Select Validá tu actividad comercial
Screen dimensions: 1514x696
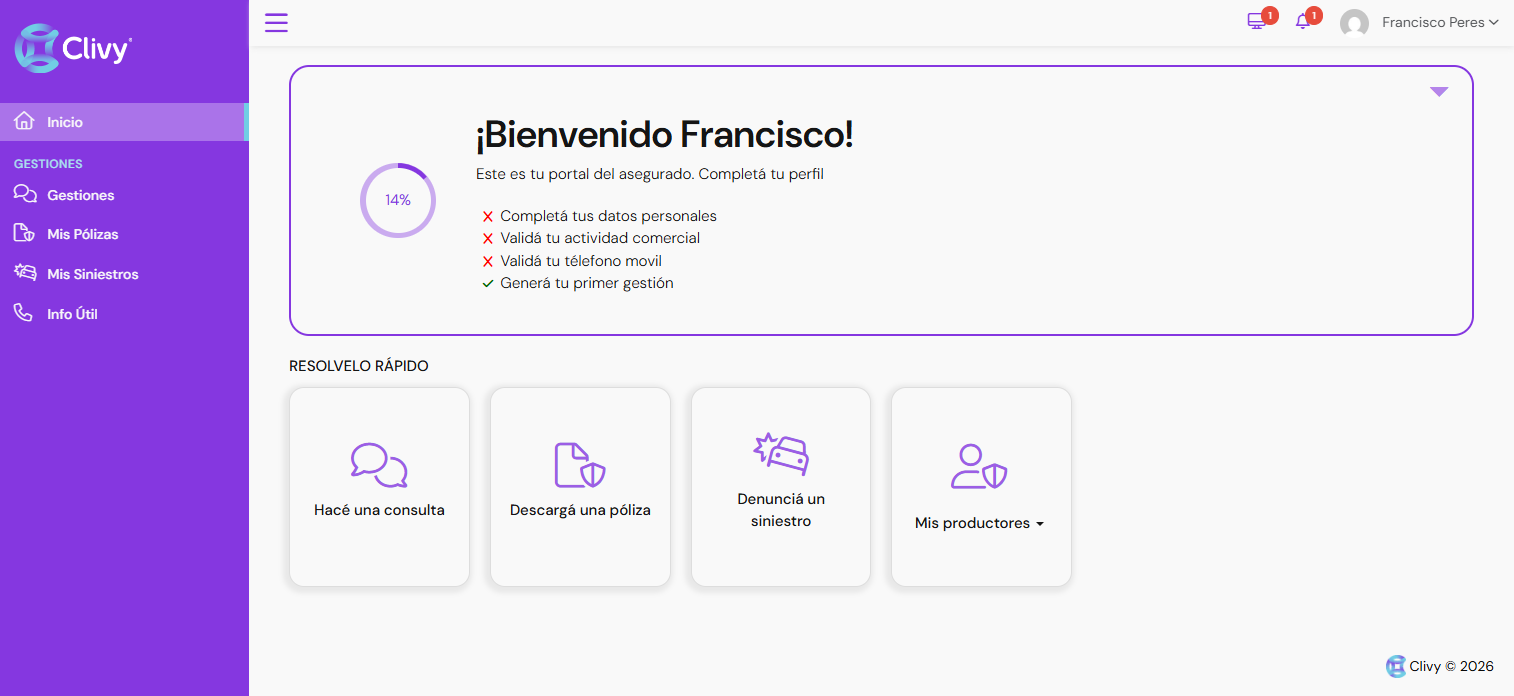(600, 238)
